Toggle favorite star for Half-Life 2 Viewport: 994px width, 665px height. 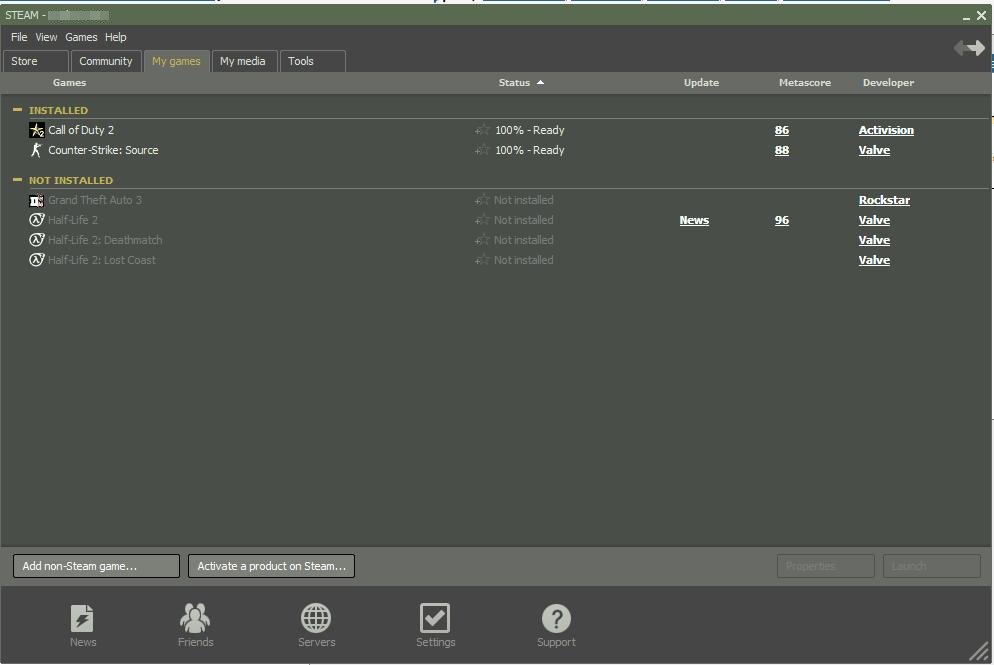tap(483, 220)
